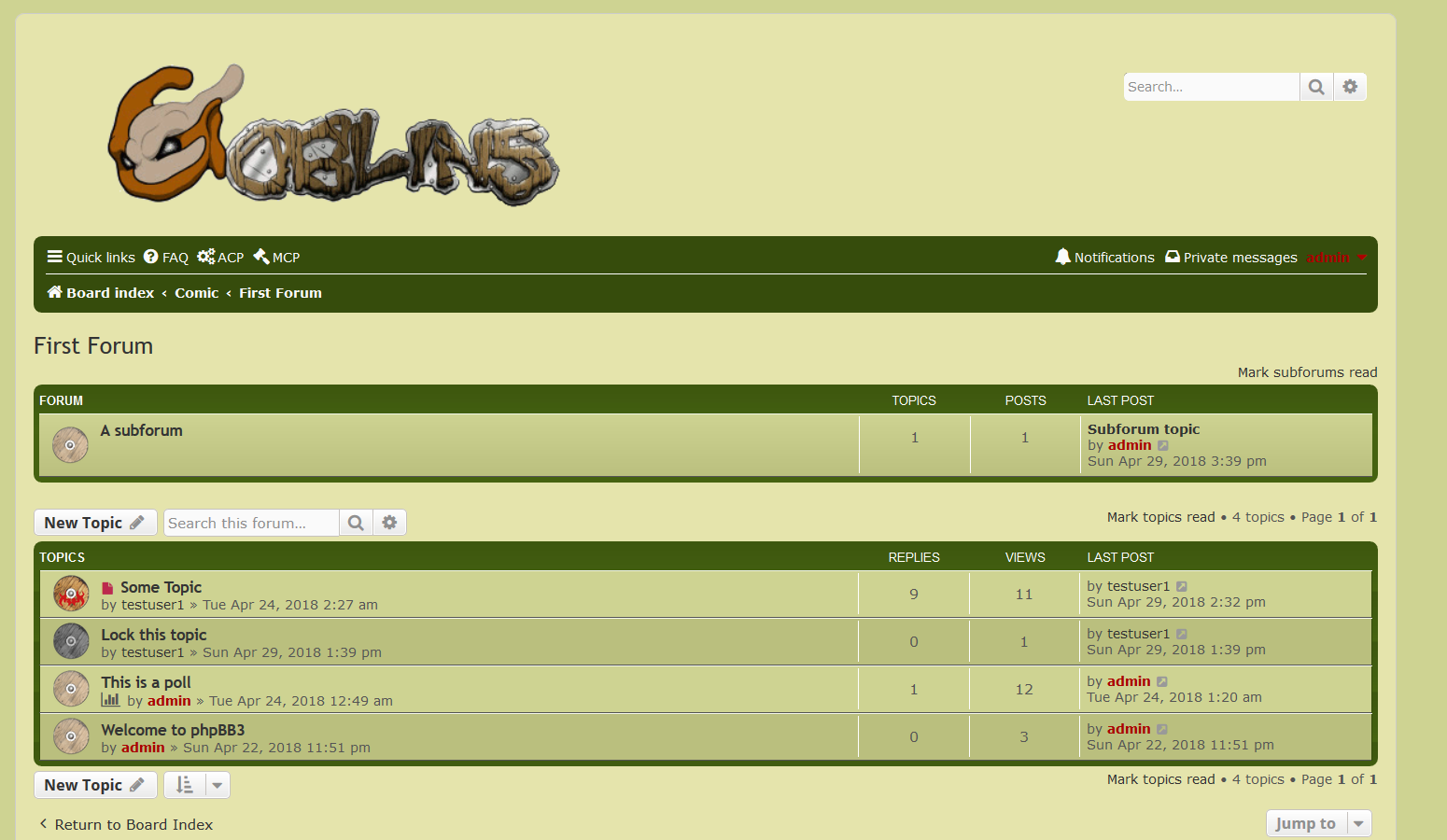This screenshot has width=1447, height=840.
Task: Navigate to Comic breadcrumb
Action: click(197, 293)
